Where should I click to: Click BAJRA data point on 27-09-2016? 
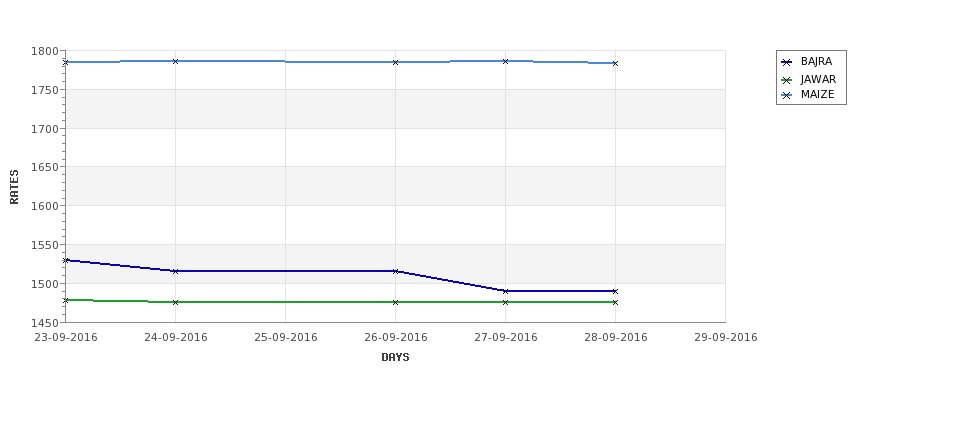(x=506, y=291)
